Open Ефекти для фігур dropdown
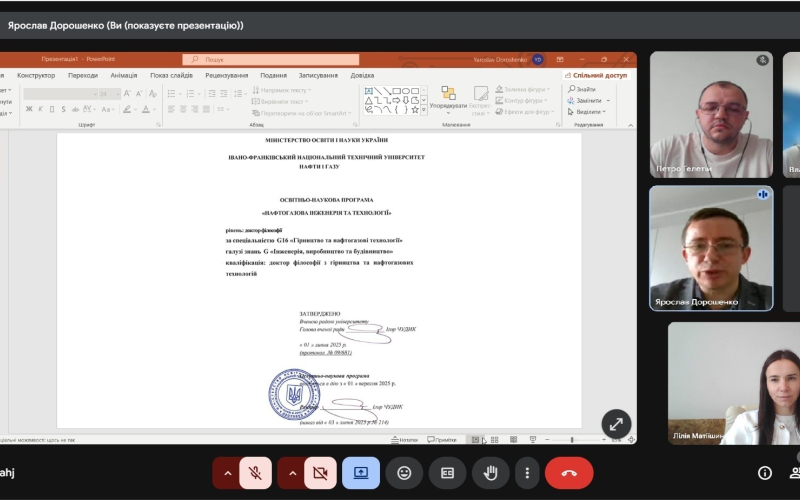The image size is (800, 500). [x=524, y=112]
